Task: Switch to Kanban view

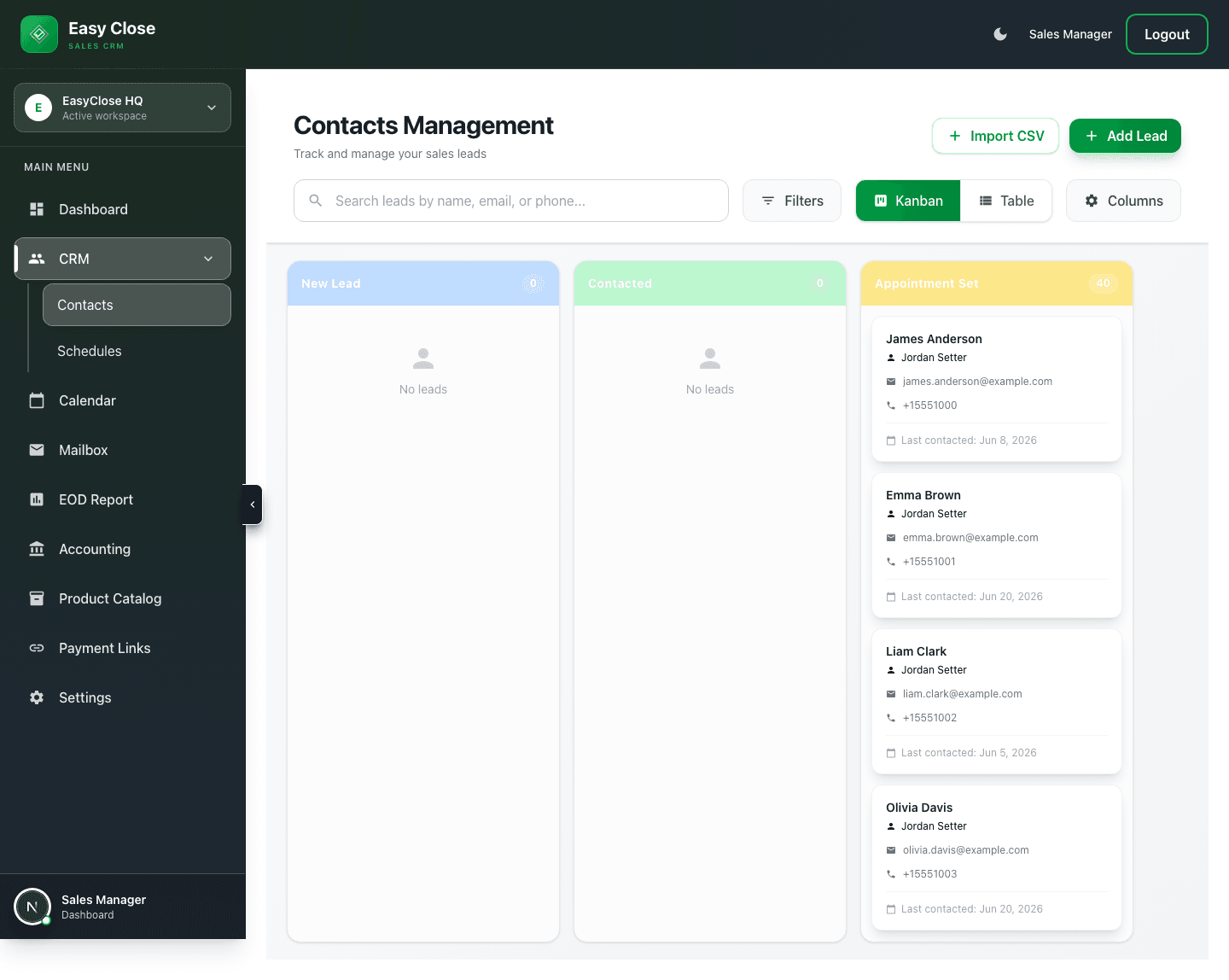Action: click(x=908, y=201)
